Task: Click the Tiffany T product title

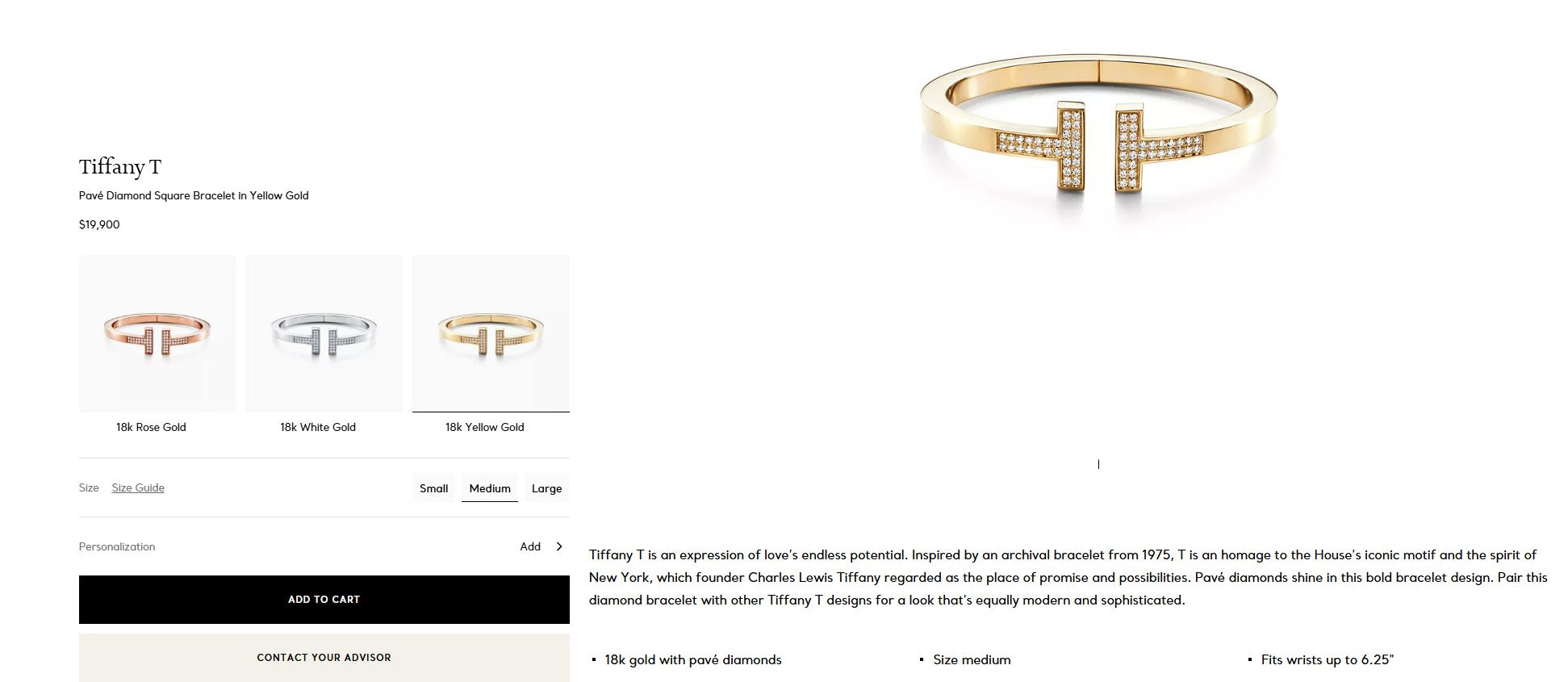Action: tap(120, 167)
